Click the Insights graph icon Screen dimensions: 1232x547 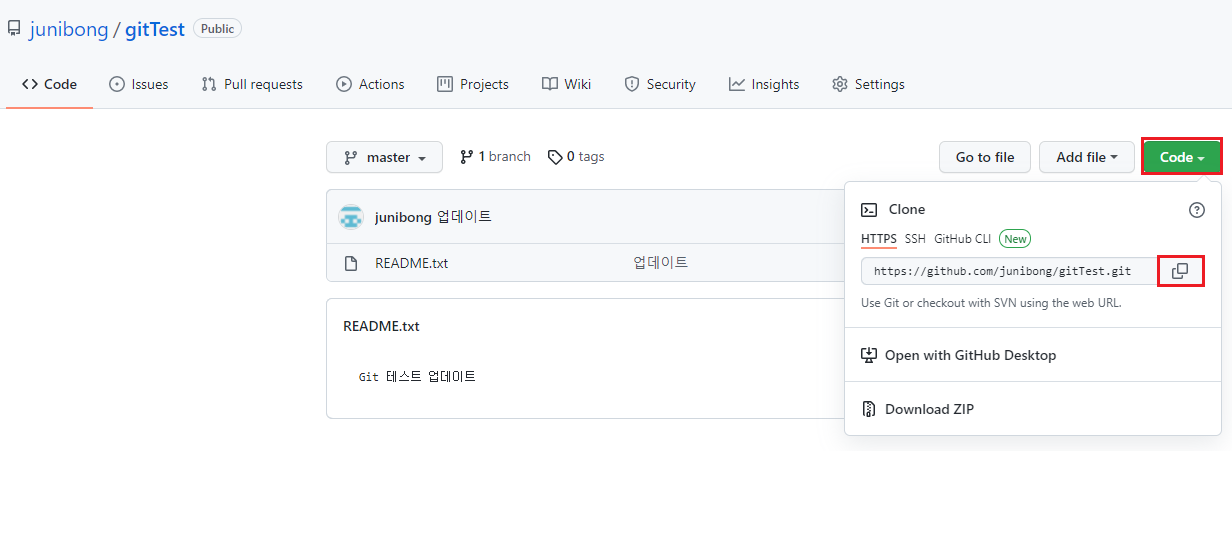click(737, 84)
